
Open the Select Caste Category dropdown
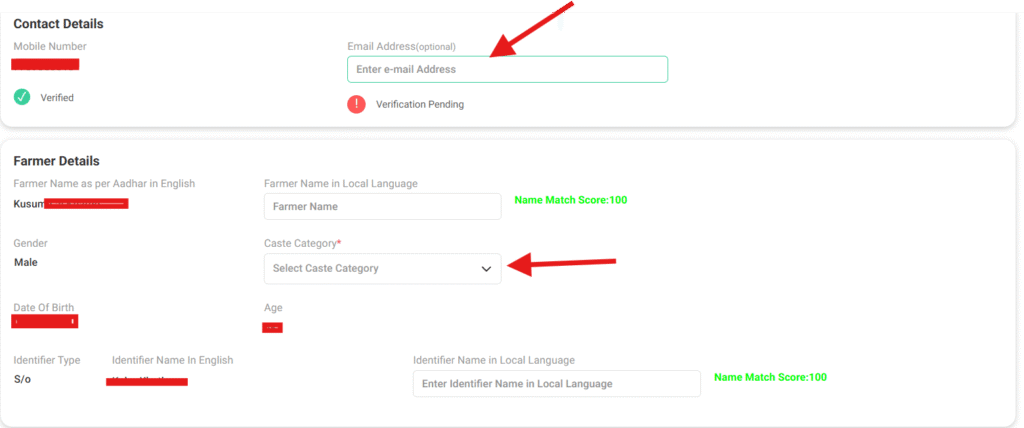[382, 268]
